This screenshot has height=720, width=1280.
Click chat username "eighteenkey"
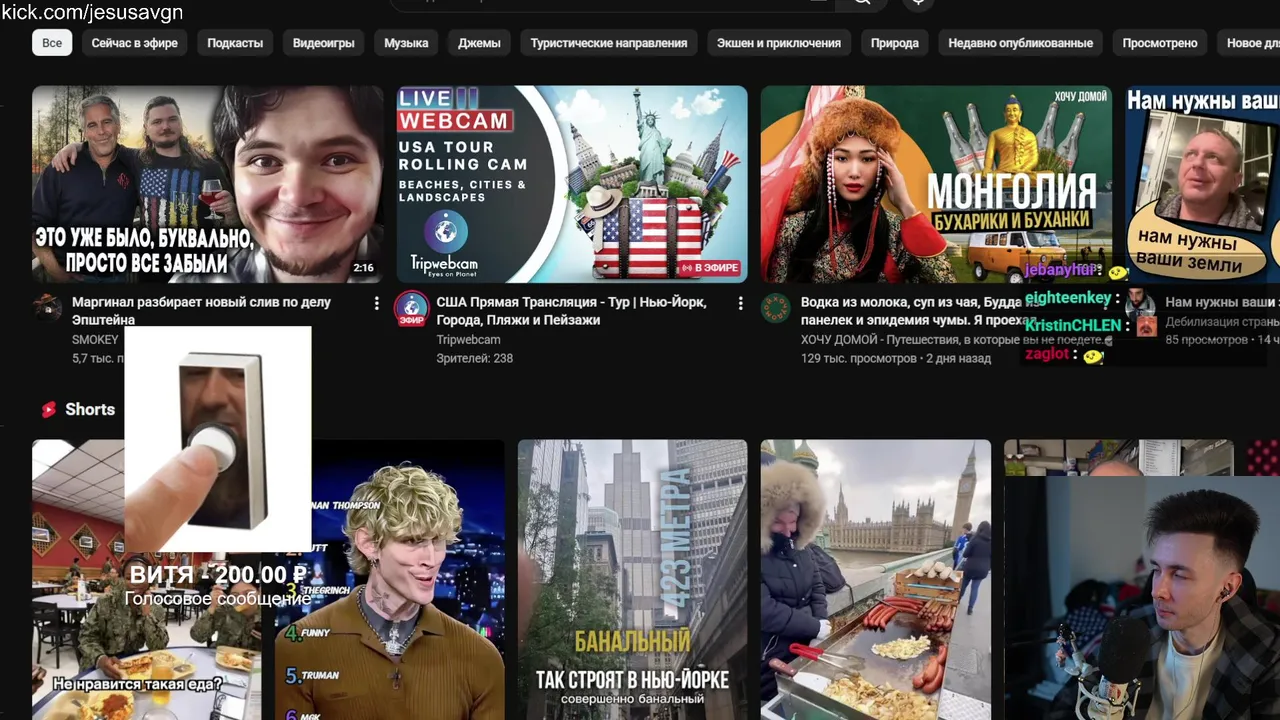tap(1068, 298)
